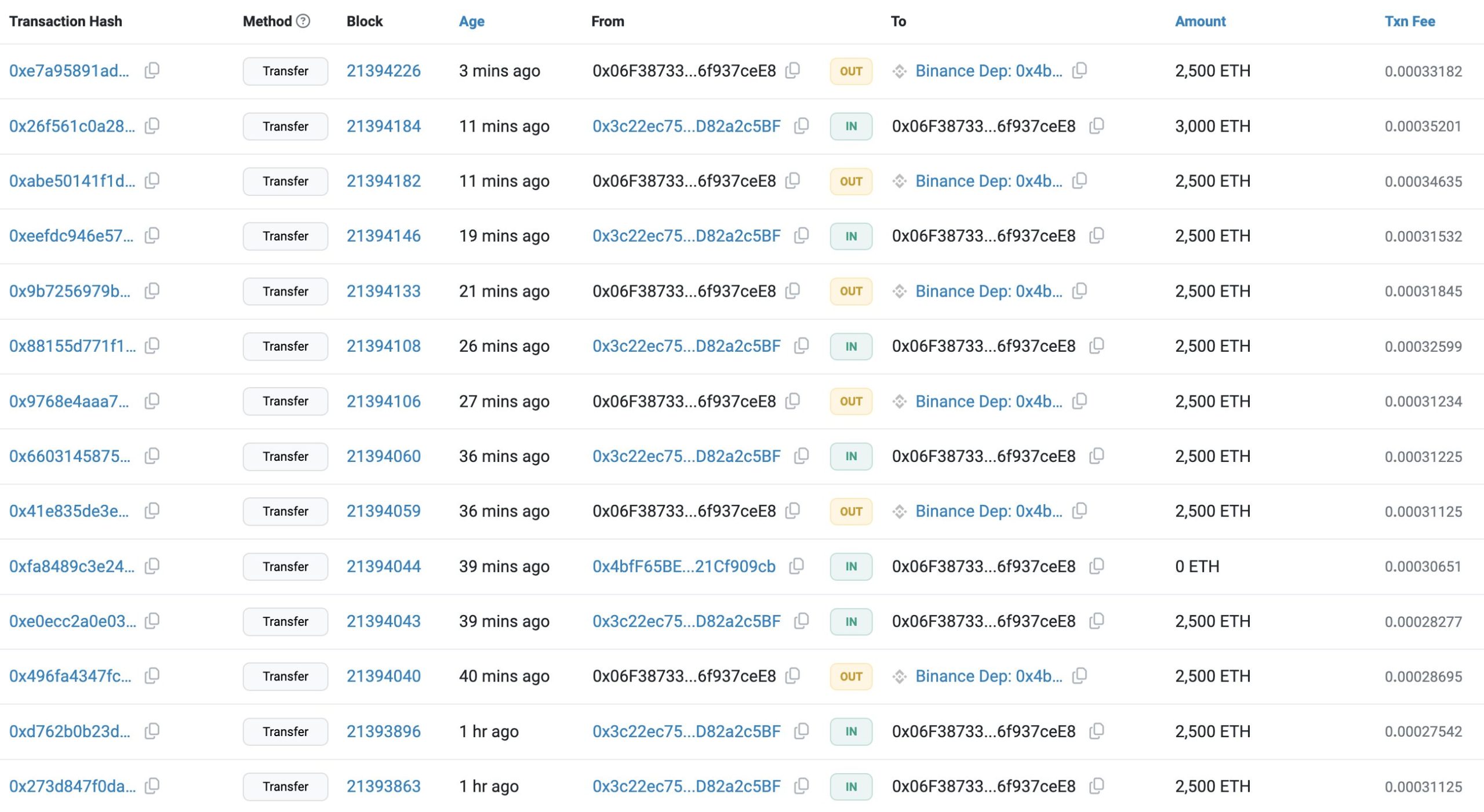1484x812 pixels.
Task: Copy transaction hash 0xfa8489c3e24
Action: coord(152,566)
